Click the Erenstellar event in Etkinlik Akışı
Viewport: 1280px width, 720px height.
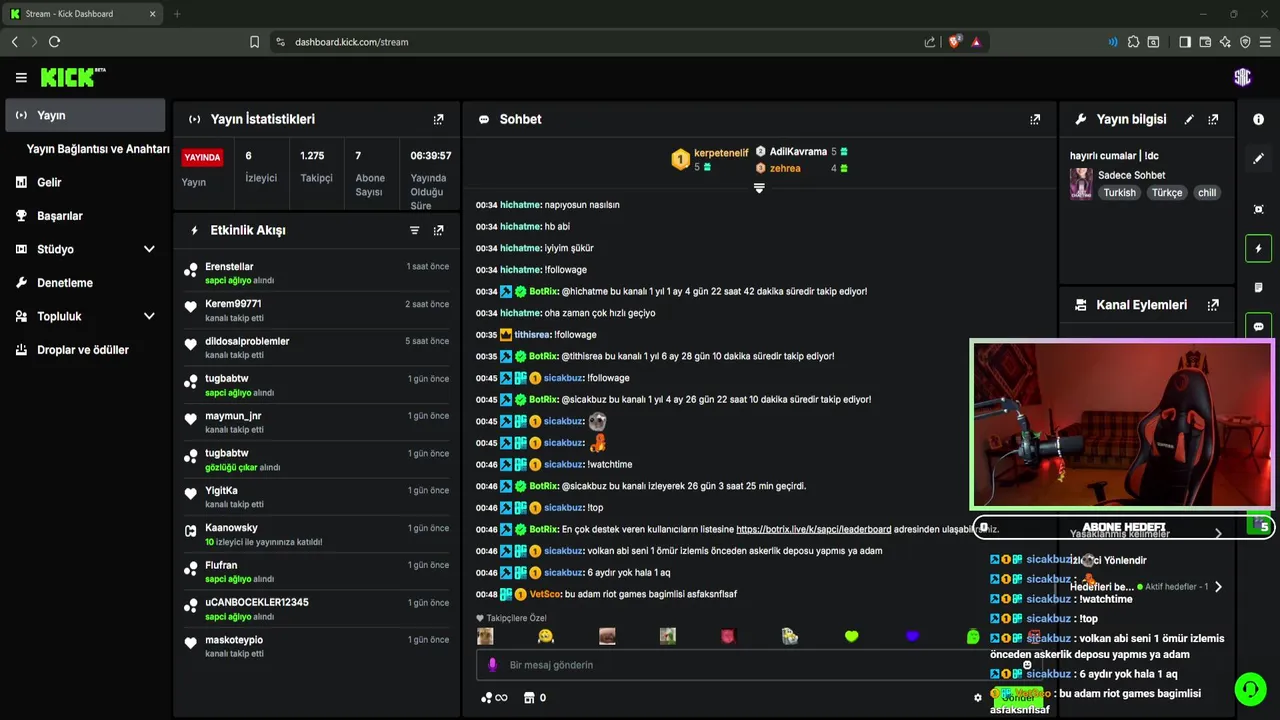click(316, 273)
